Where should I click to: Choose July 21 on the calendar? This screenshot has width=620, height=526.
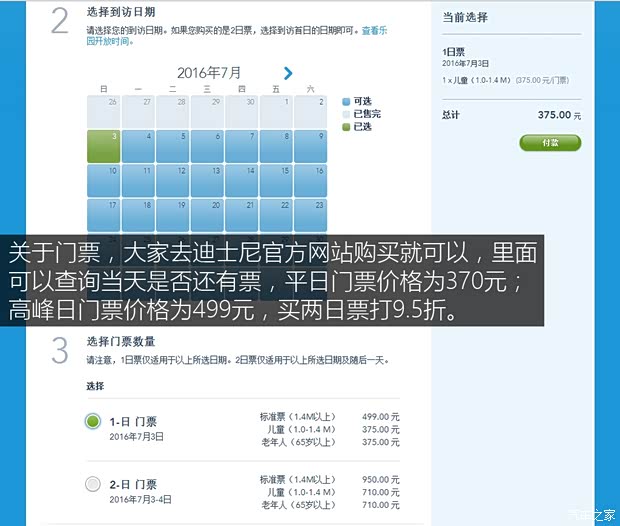coord(242,215)
